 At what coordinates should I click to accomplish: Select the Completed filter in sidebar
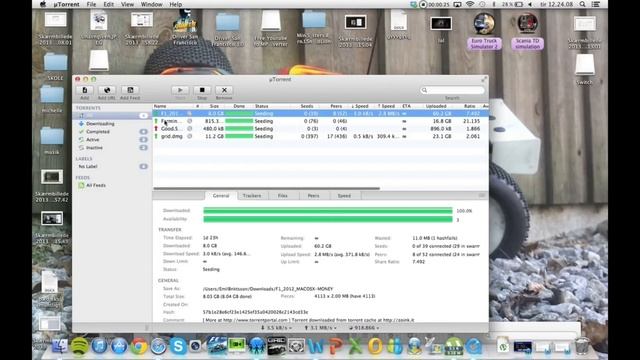point(98,132)
